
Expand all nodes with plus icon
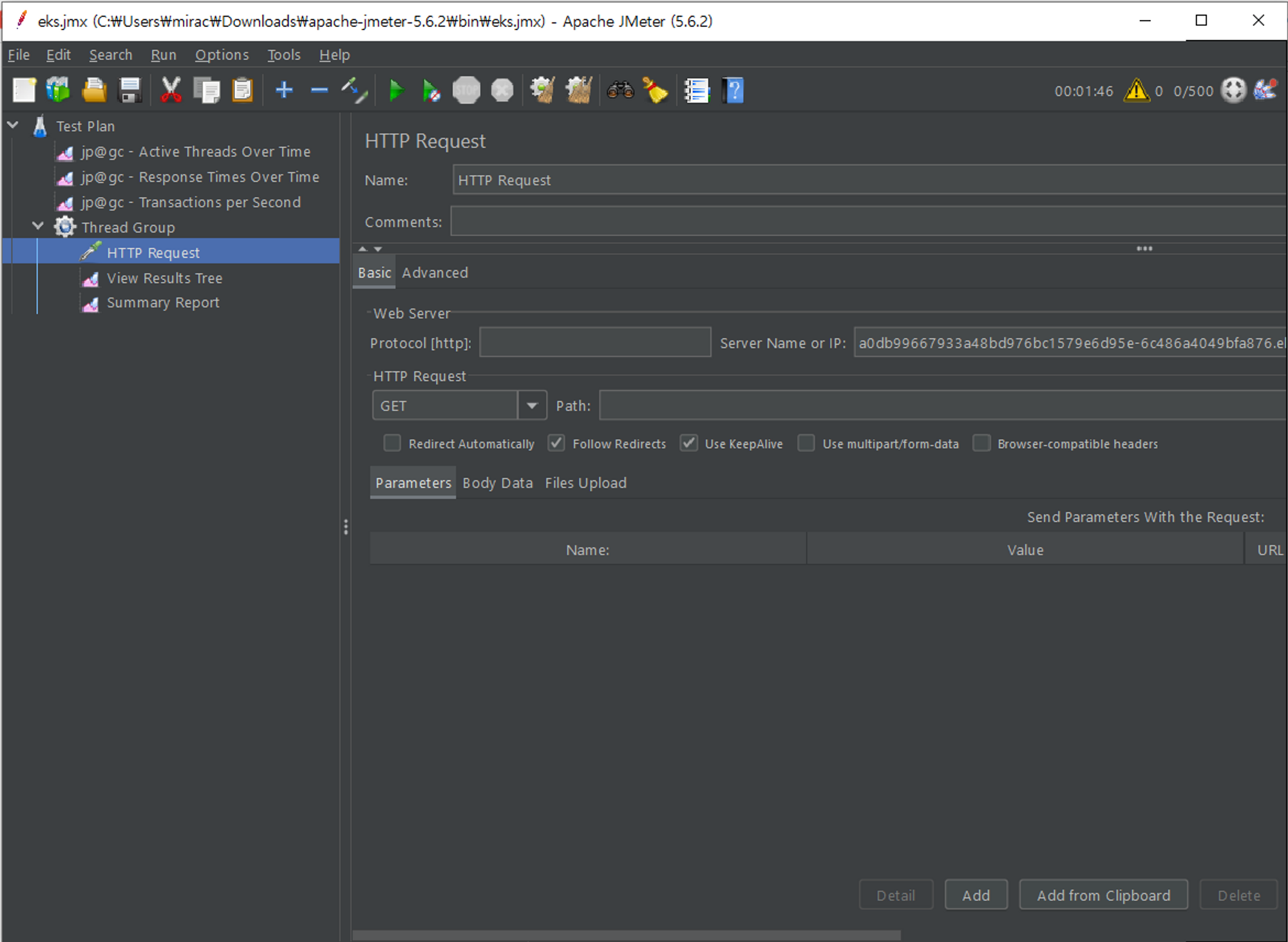(x=284, y=90)
